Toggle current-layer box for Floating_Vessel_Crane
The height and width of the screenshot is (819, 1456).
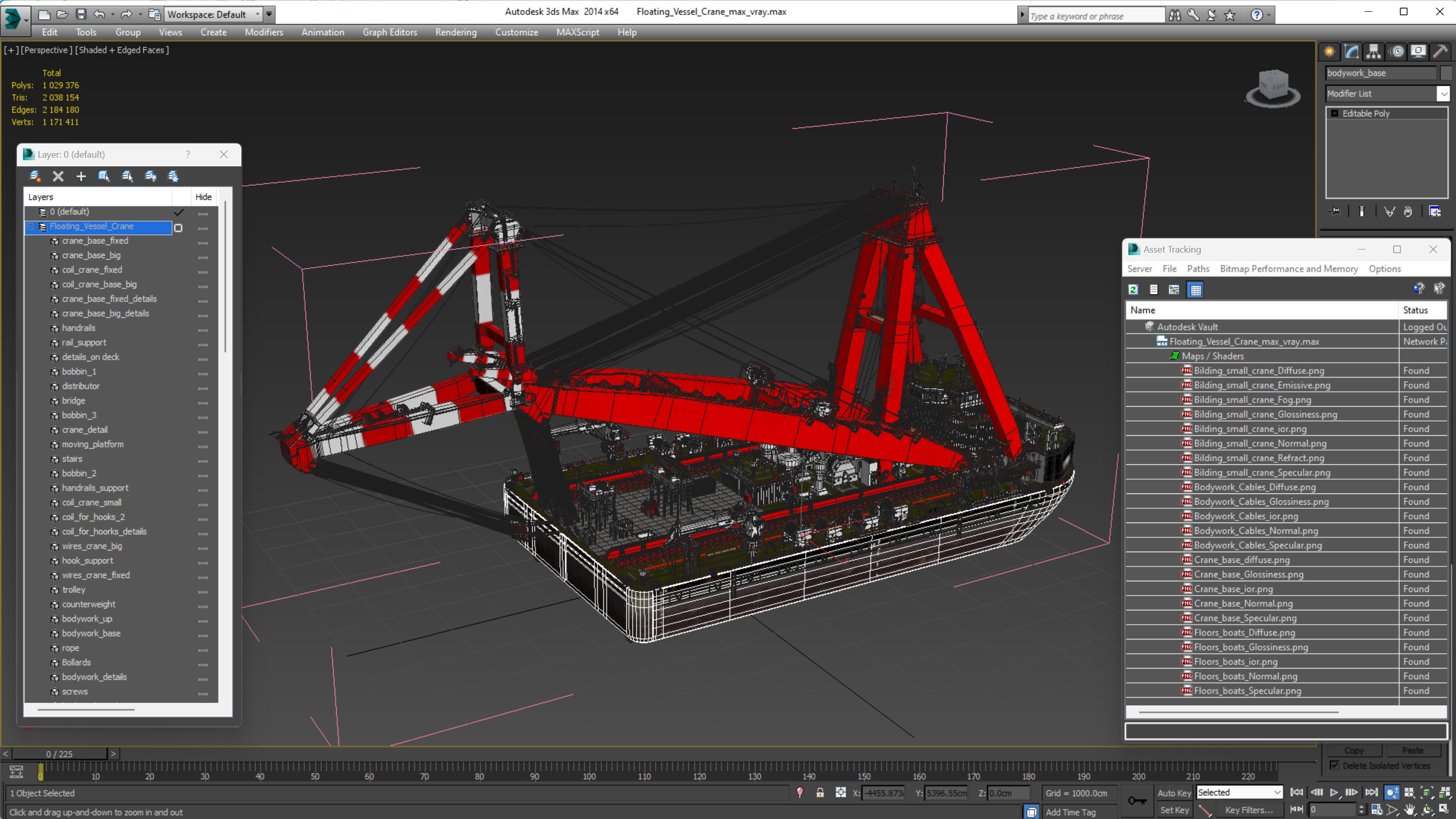(179, 228)
